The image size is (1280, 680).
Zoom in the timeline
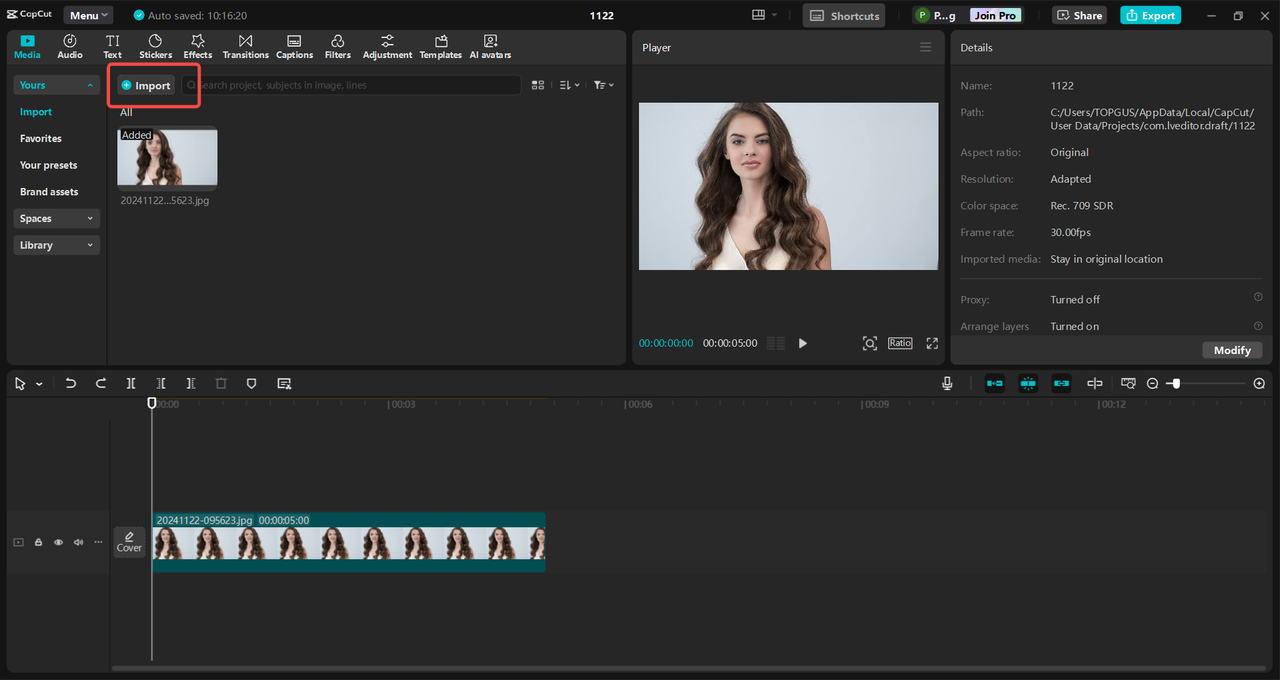[1259, 384]
